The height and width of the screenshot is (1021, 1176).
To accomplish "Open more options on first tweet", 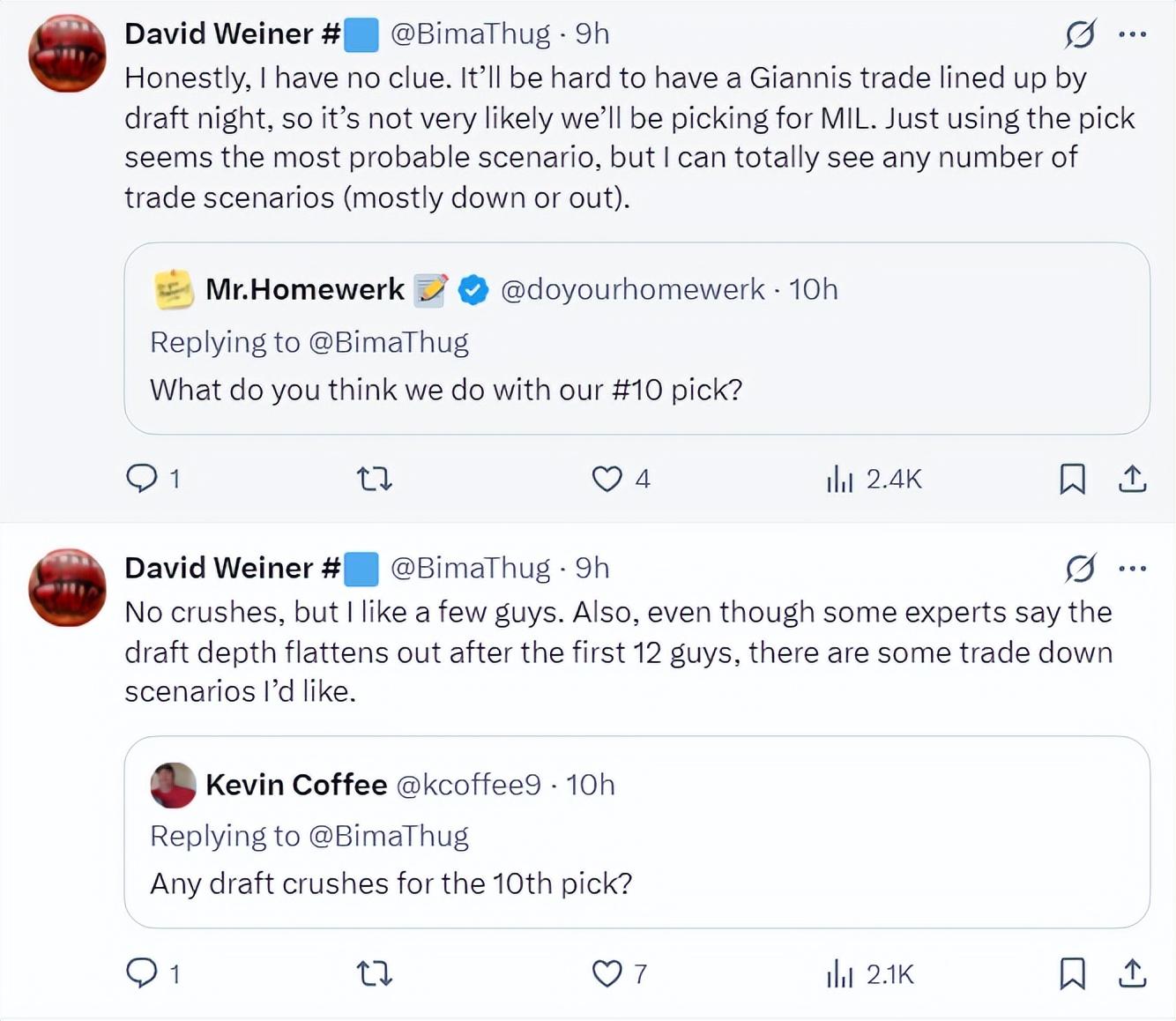I will point(1132,34).
